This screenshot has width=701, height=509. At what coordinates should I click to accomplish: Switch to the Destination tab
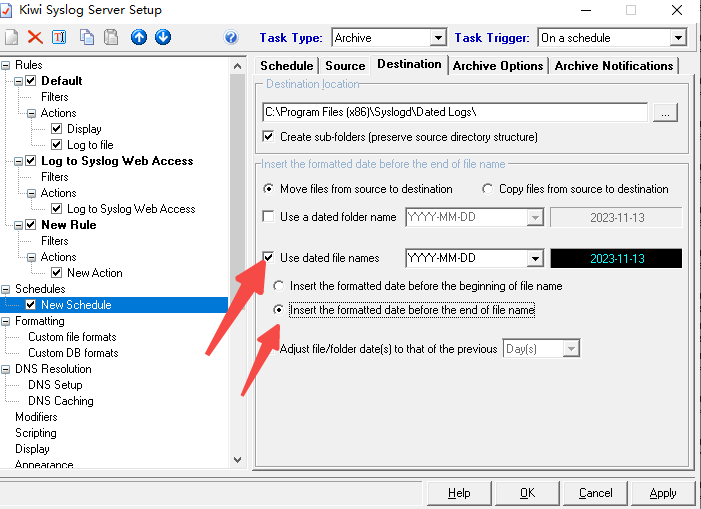[x=409, y=64]
